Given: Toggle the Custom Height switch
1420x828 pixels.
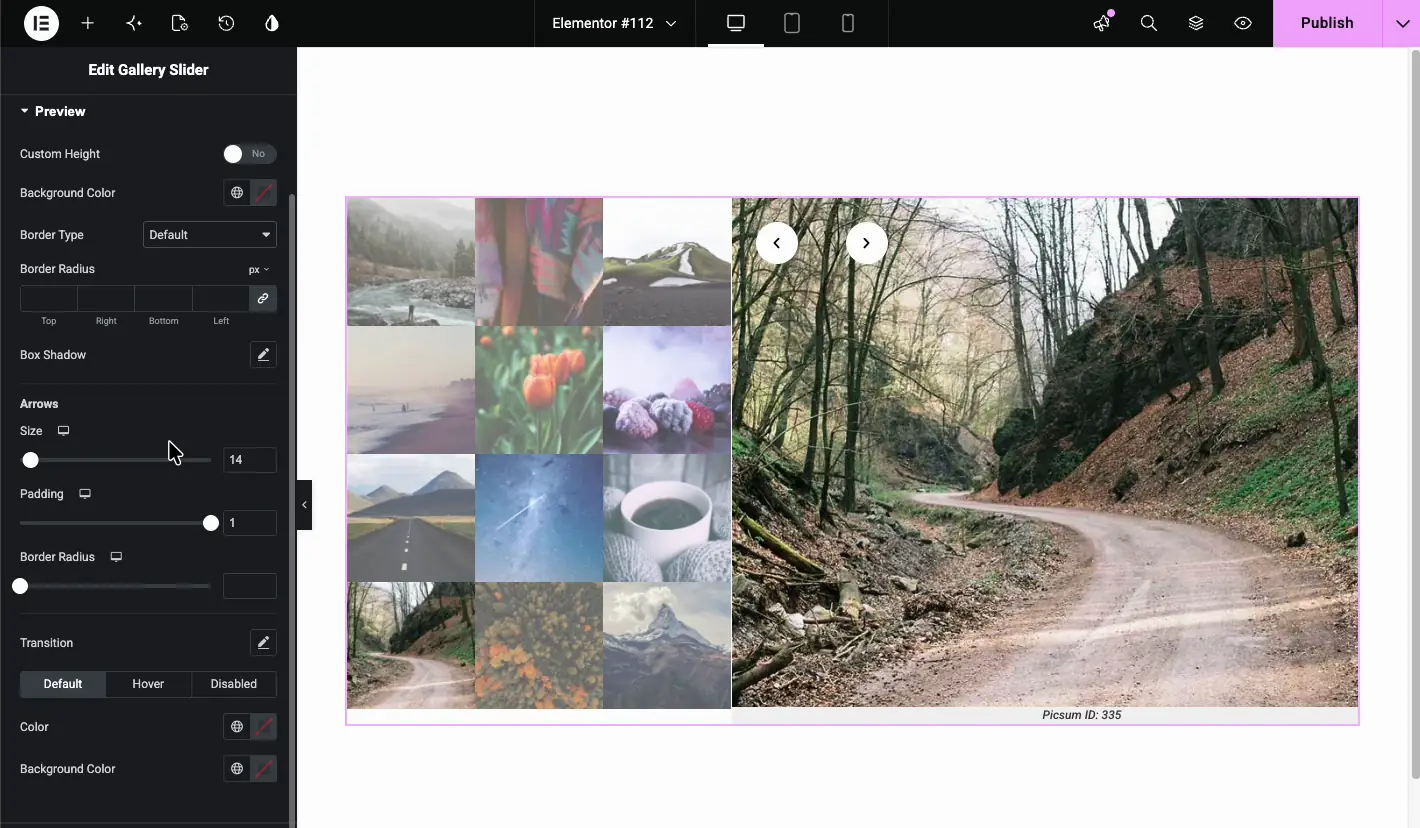Looking at the screenshot, I should (249, 154).
